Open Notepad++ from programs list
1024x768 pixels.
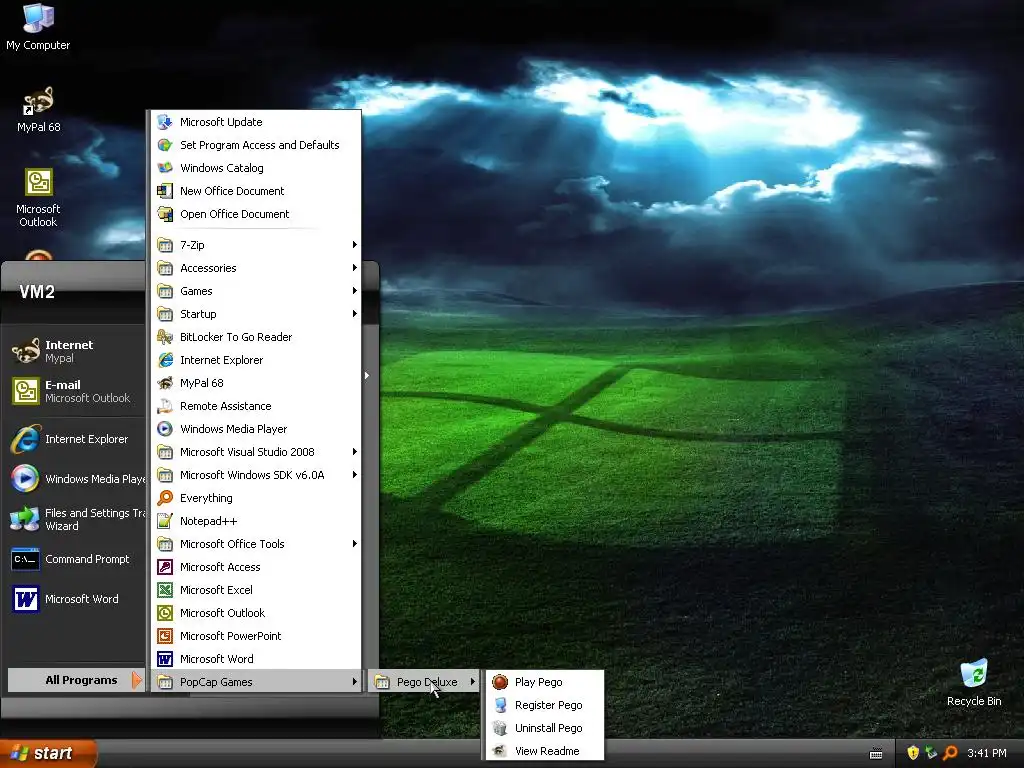[256, 521]
